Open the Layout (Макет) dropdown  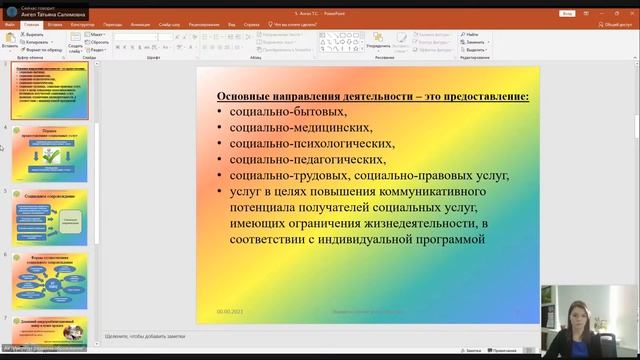point(96,35)
